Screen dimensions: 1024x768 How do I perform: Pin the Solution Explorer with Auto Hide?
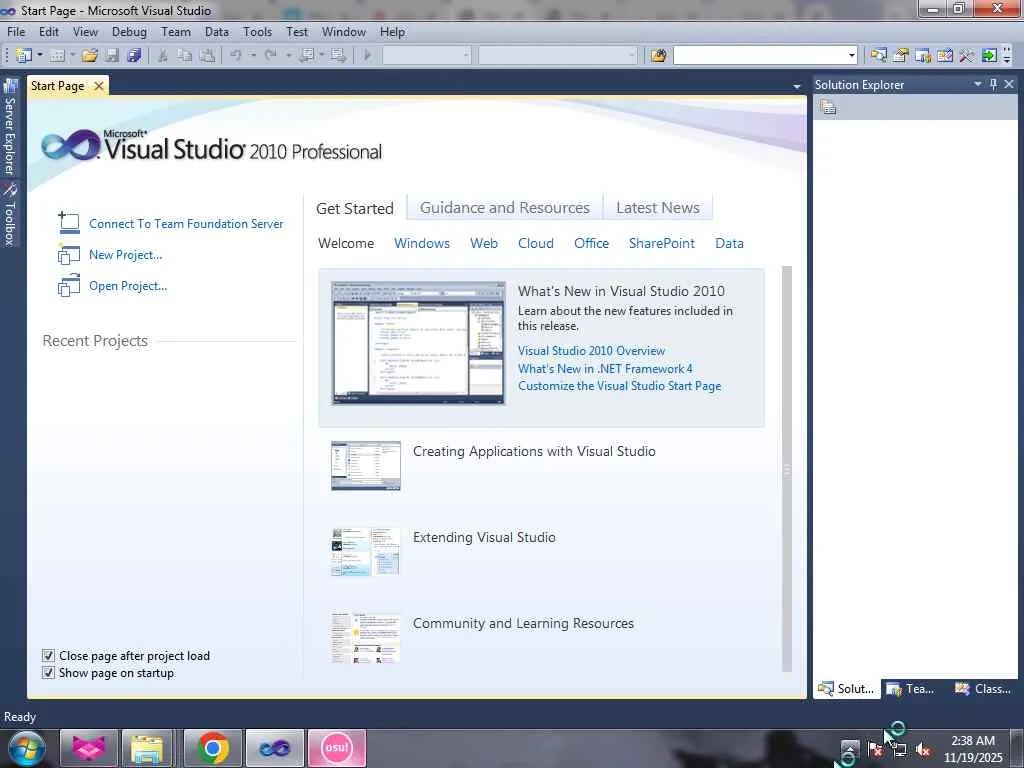[993, 84]
